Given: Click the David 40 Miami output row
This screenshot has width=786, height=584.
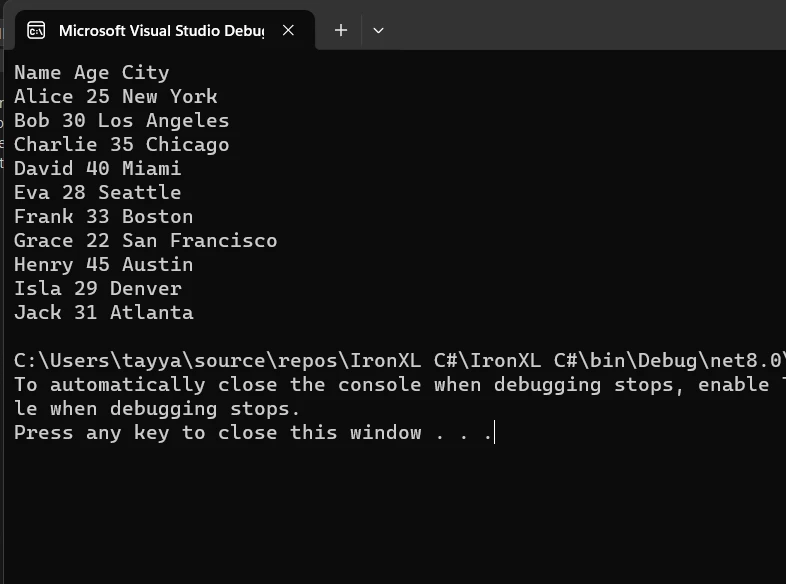Looking at the screenshot, I should [98, 169].
